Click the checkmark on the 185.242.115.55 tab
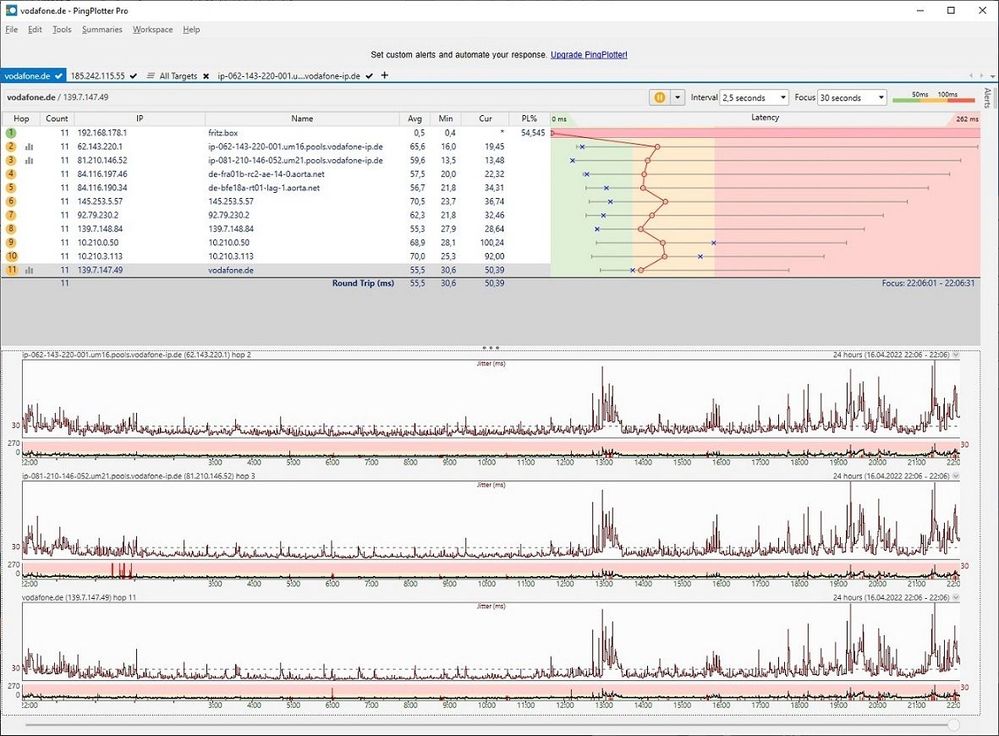 coord(133,76)
